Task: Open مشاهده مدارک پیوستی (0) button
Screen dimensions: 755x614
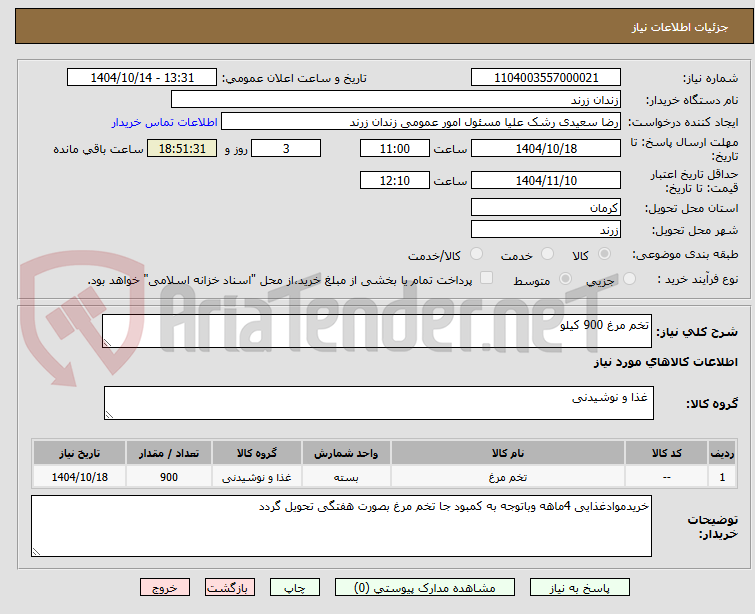Action: pos(425,588)
